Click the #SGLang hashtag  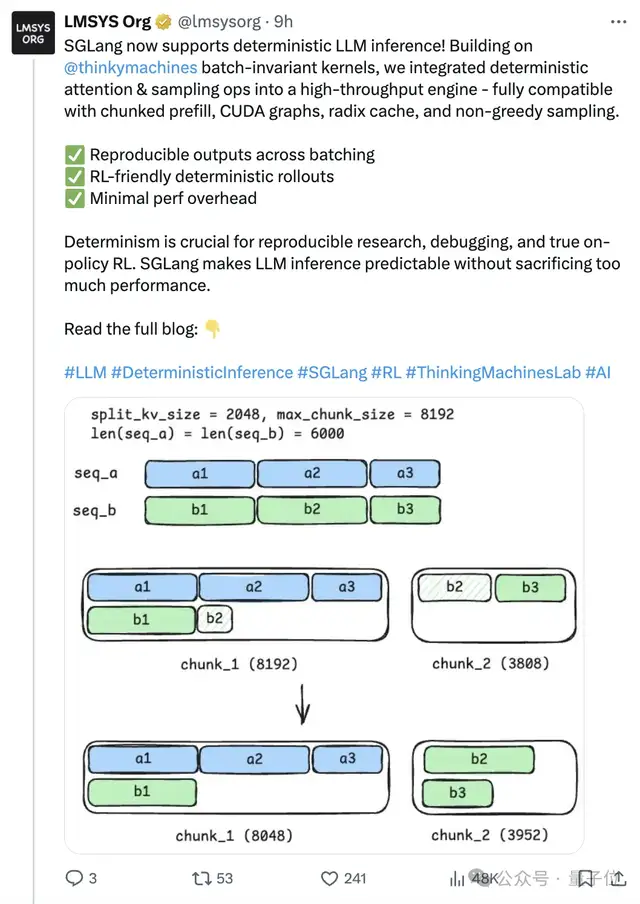(331, 373)
